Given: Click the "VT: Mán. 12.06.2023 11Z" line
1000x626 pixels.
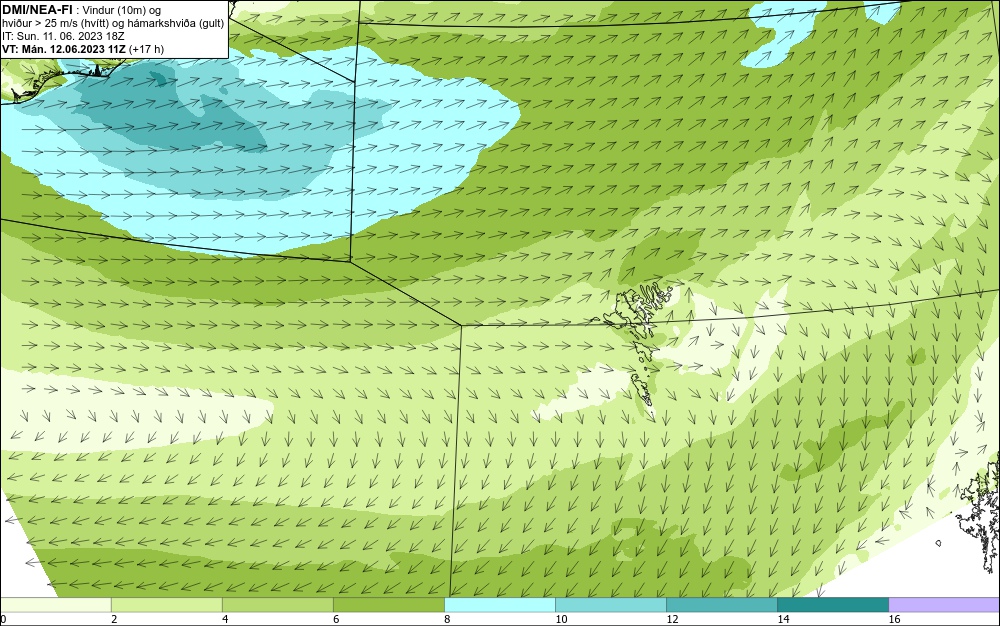Looking at the screenshot, I should 64,49.
